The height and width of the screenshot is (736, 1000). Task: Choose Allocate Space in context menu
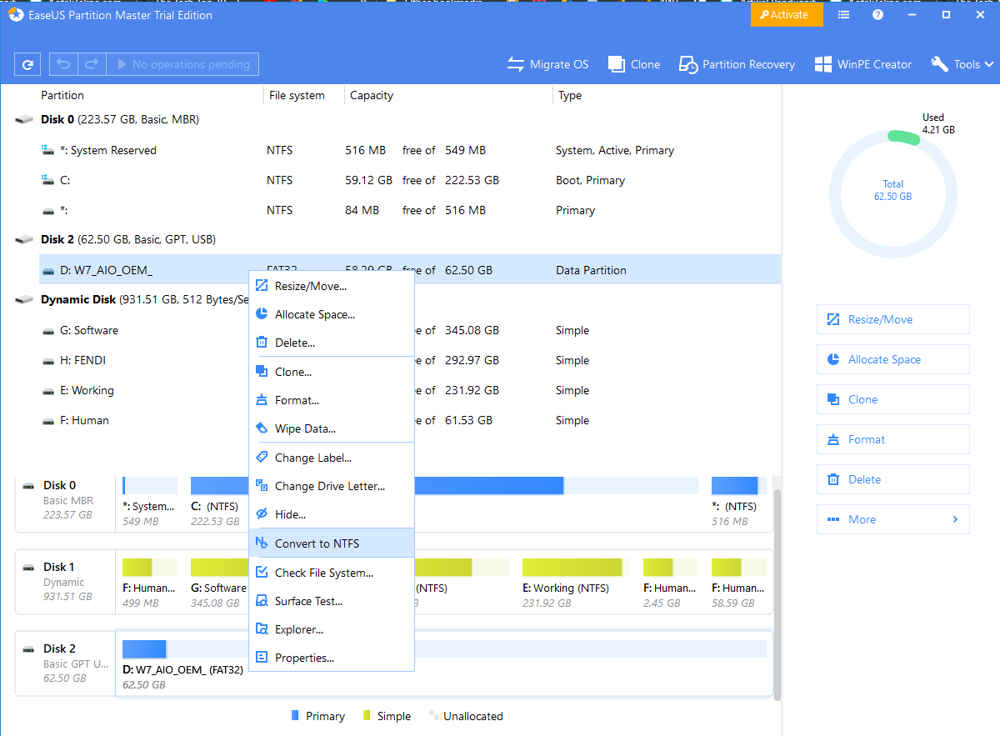pos(332,314)
